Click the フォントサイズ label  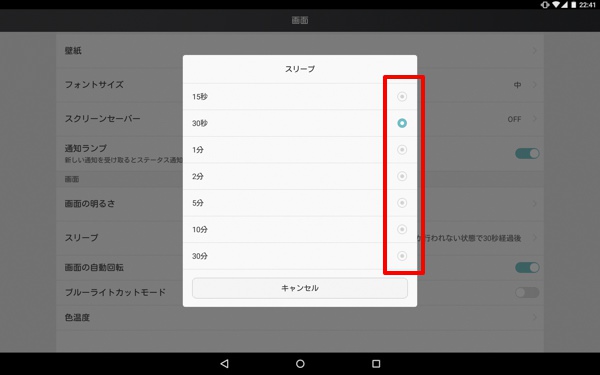[x=94, y=85]
